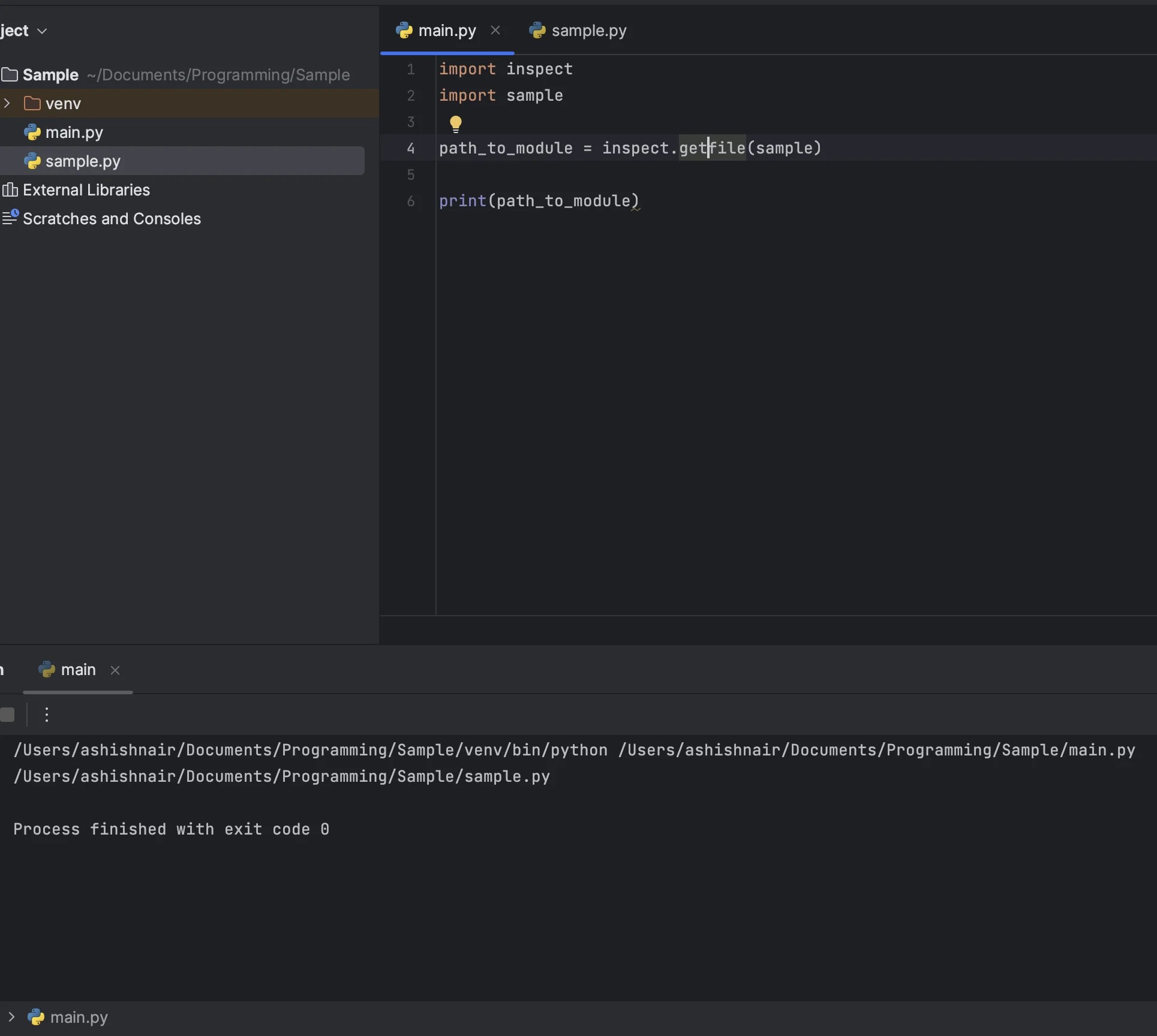Click the Python icon beside main.py at screen bottom

click(37, 1017)
